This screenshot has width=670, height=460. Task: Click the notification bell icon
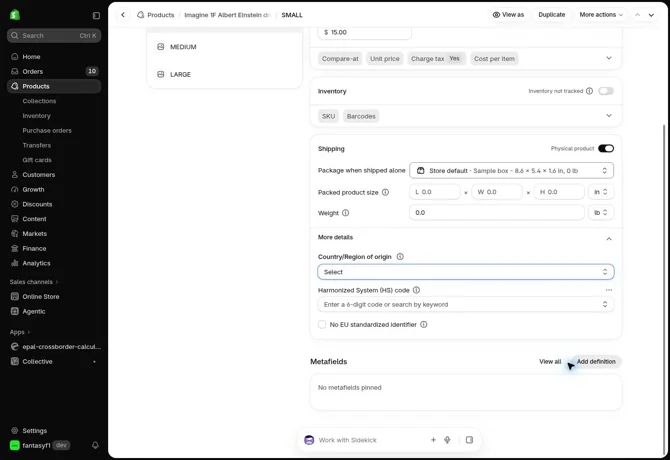click(x=95, y=445)
